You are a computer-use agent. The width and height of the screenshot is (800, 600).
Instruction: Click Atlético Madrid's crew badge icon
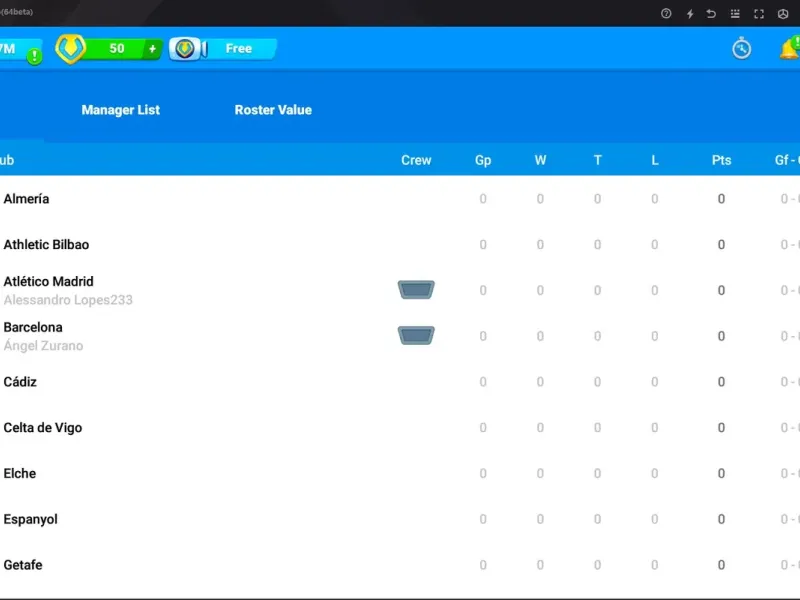coord(416,290)
